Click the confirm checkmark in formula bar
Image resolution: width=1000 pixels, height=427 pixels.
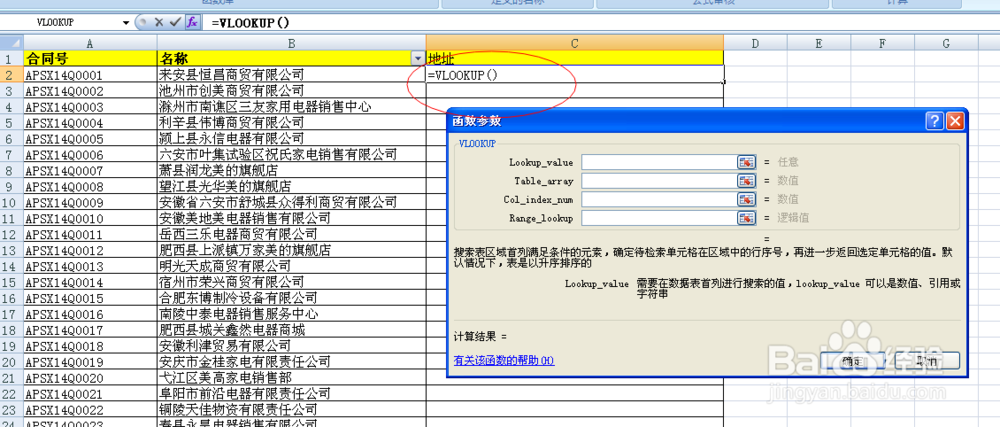pyautogui.click(x=175, y=22)
